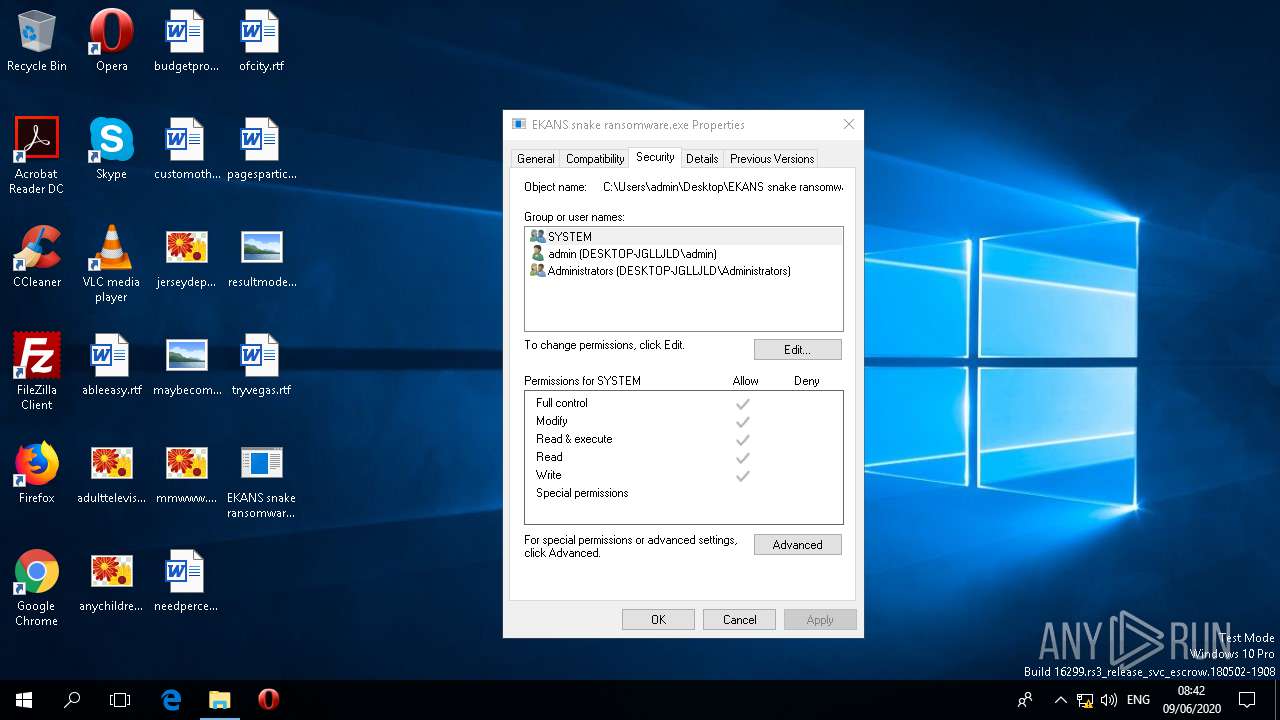Open the People icon in system tray
This screenshot has height=720, width=1280.
(x=1025, y=700)
